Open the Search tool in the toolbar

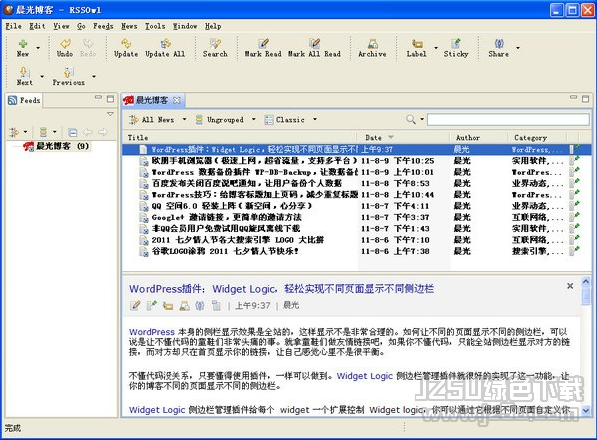(215, 48)
